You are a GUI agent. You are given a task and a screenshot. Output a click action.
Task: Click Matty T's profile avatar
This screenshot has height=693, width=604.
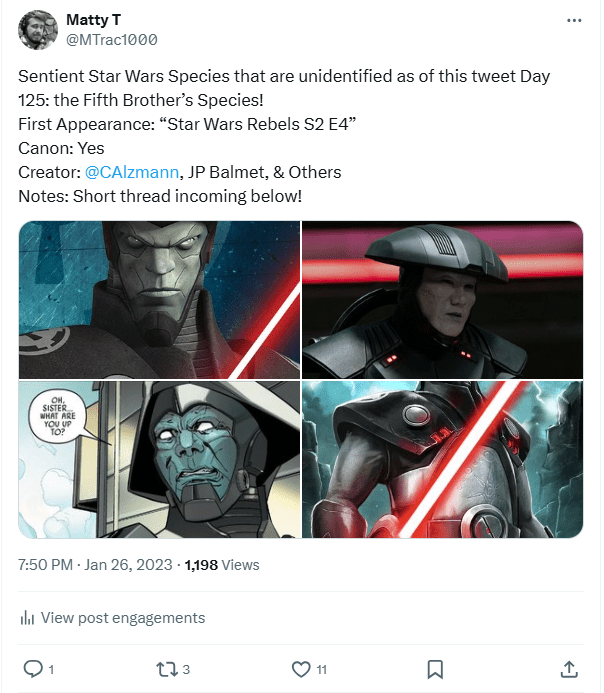(x=37, y=29)
